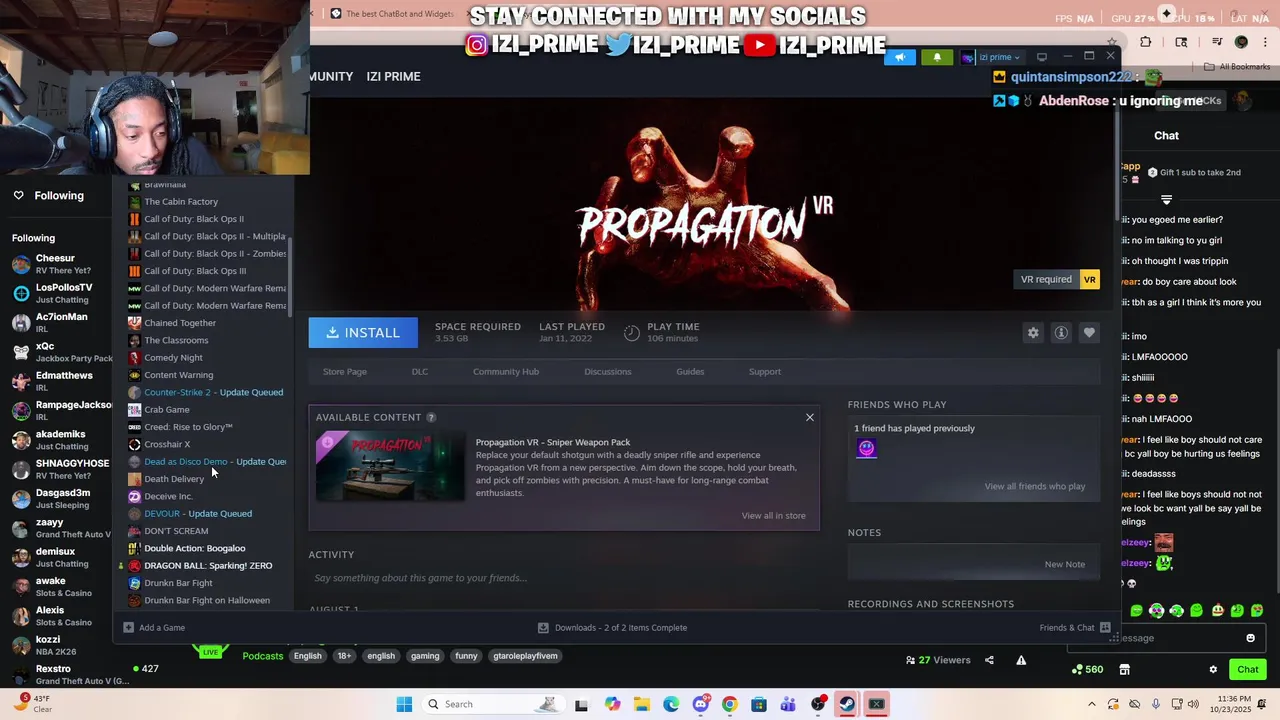1280x720 pixels.
Task: Open the Community Hub tab
Action: pyautogui.click(x=506, y=372)
